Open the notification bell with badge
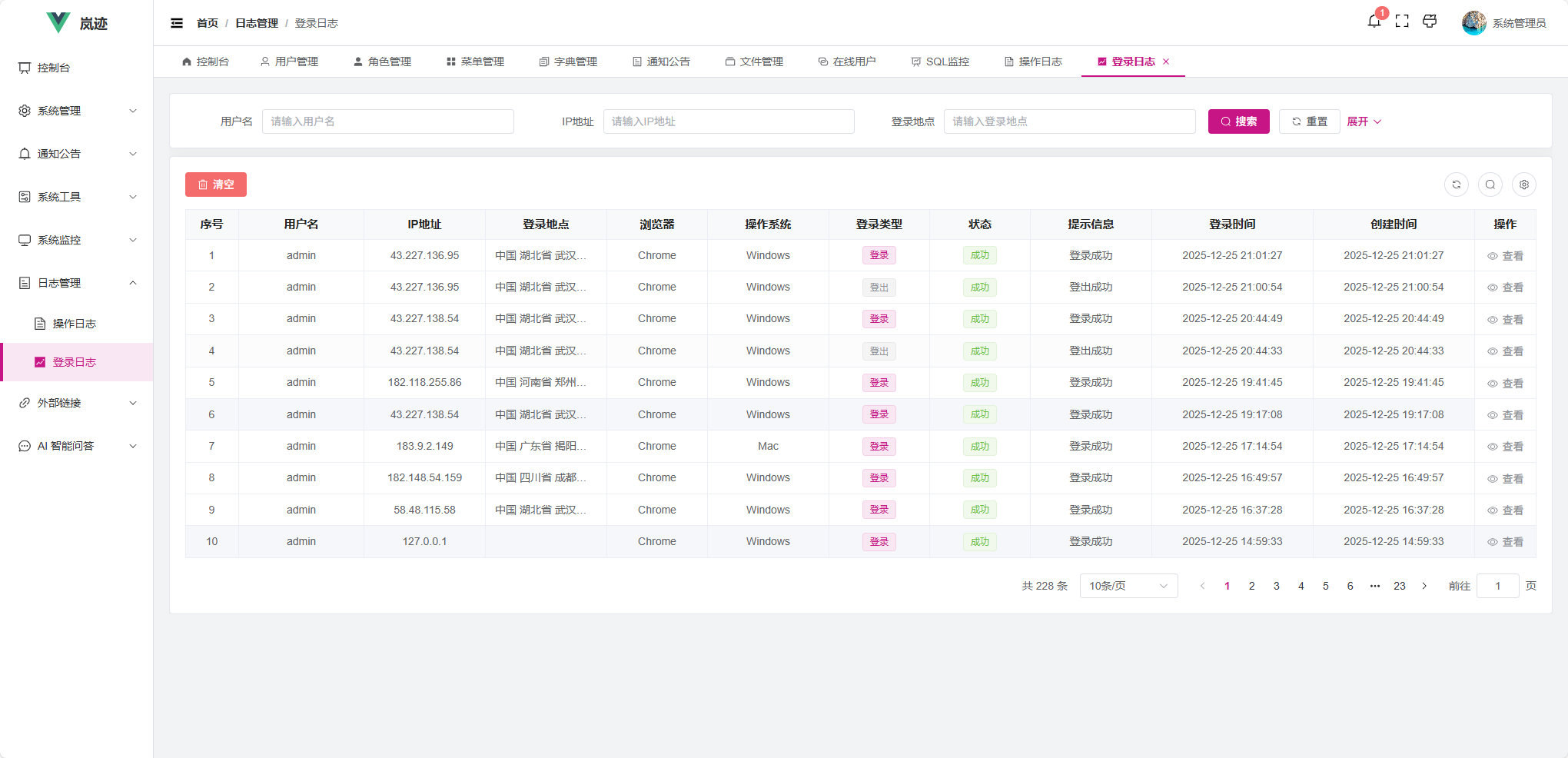The width and height of the screenshot is (1568, 758). click(1374, 22)
